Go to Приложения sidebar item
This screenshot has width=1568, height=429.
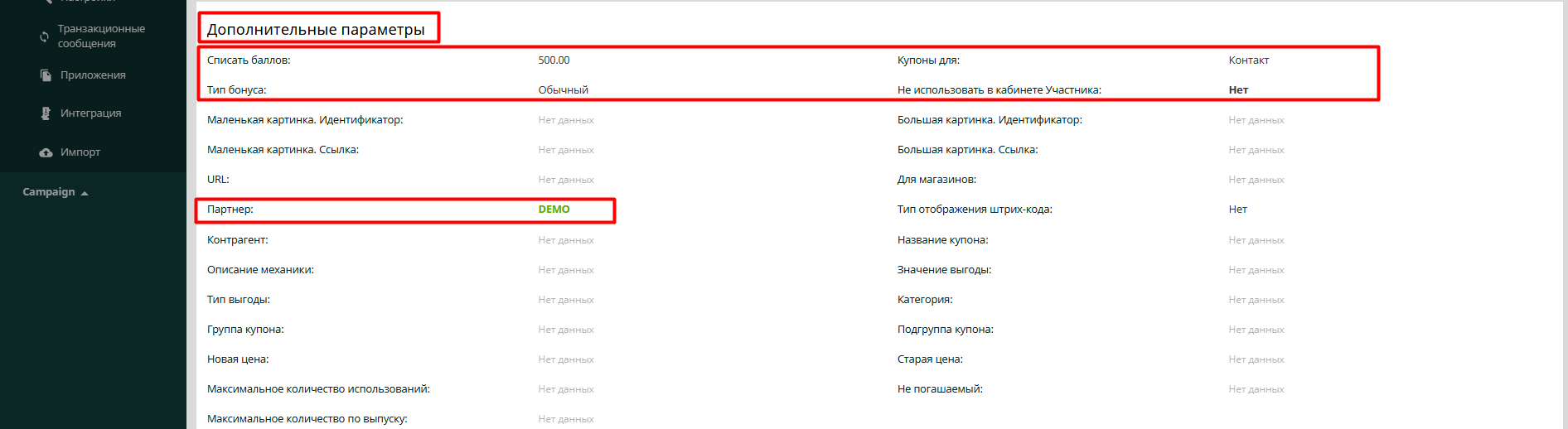click(93, 75)
